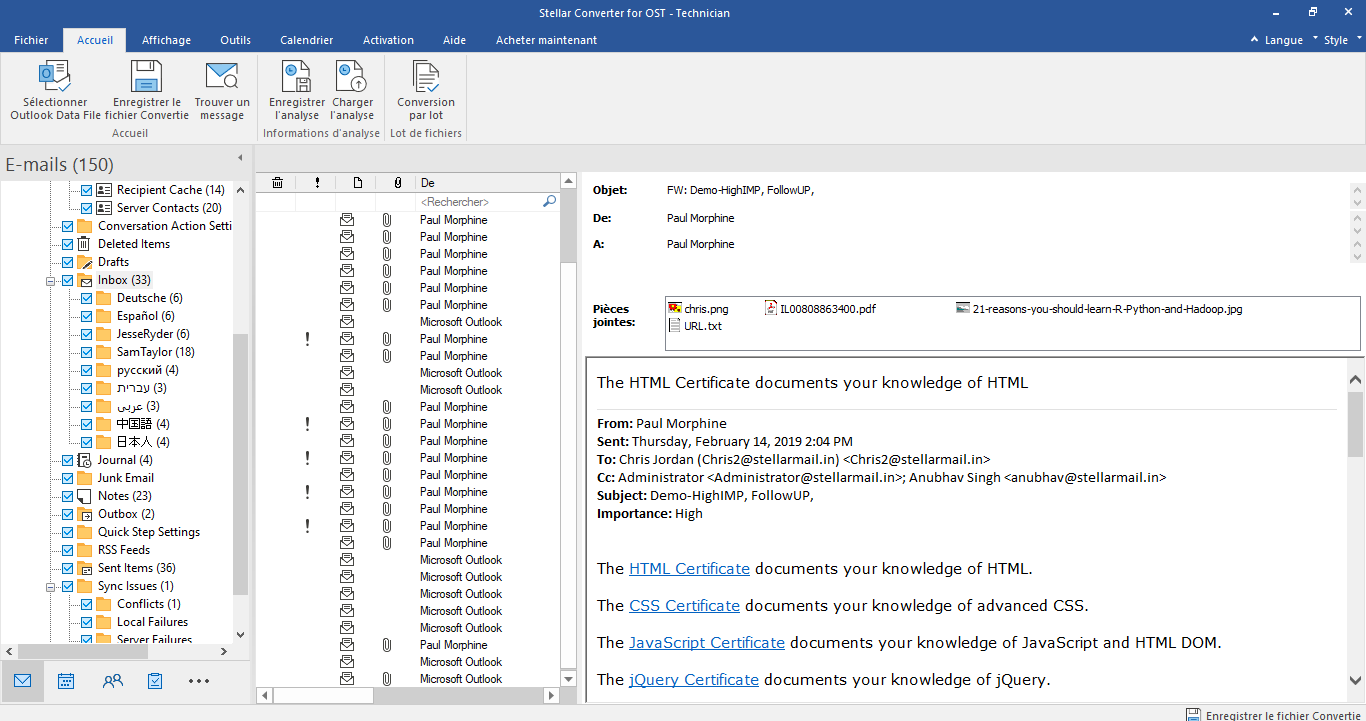
Task: Switch to Calendrier tab
Action: click(306, 40)
